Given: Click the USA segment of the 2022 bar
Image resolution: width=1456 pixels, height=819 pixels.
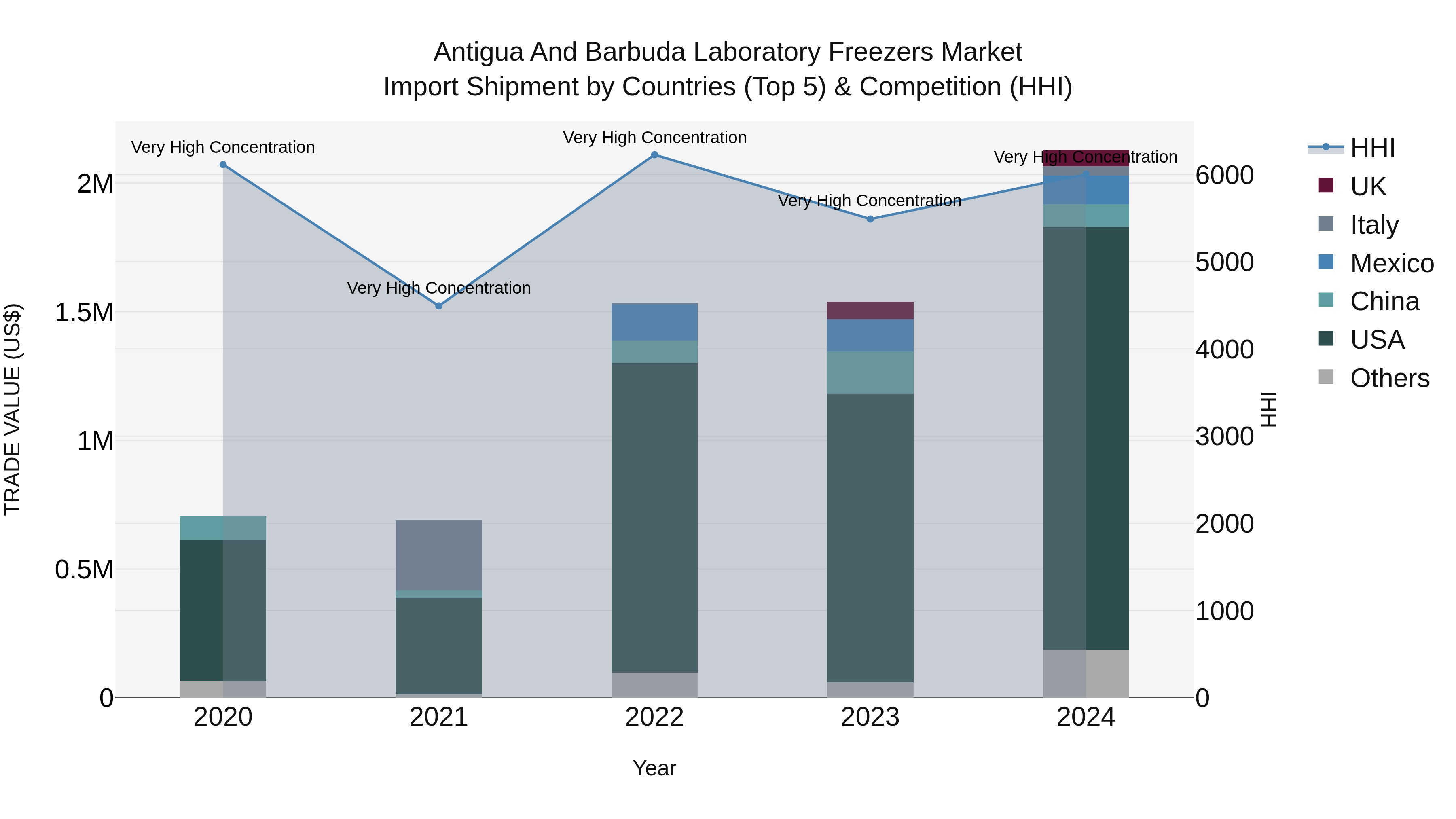Looking at the screenshot, I should point(654,518).
